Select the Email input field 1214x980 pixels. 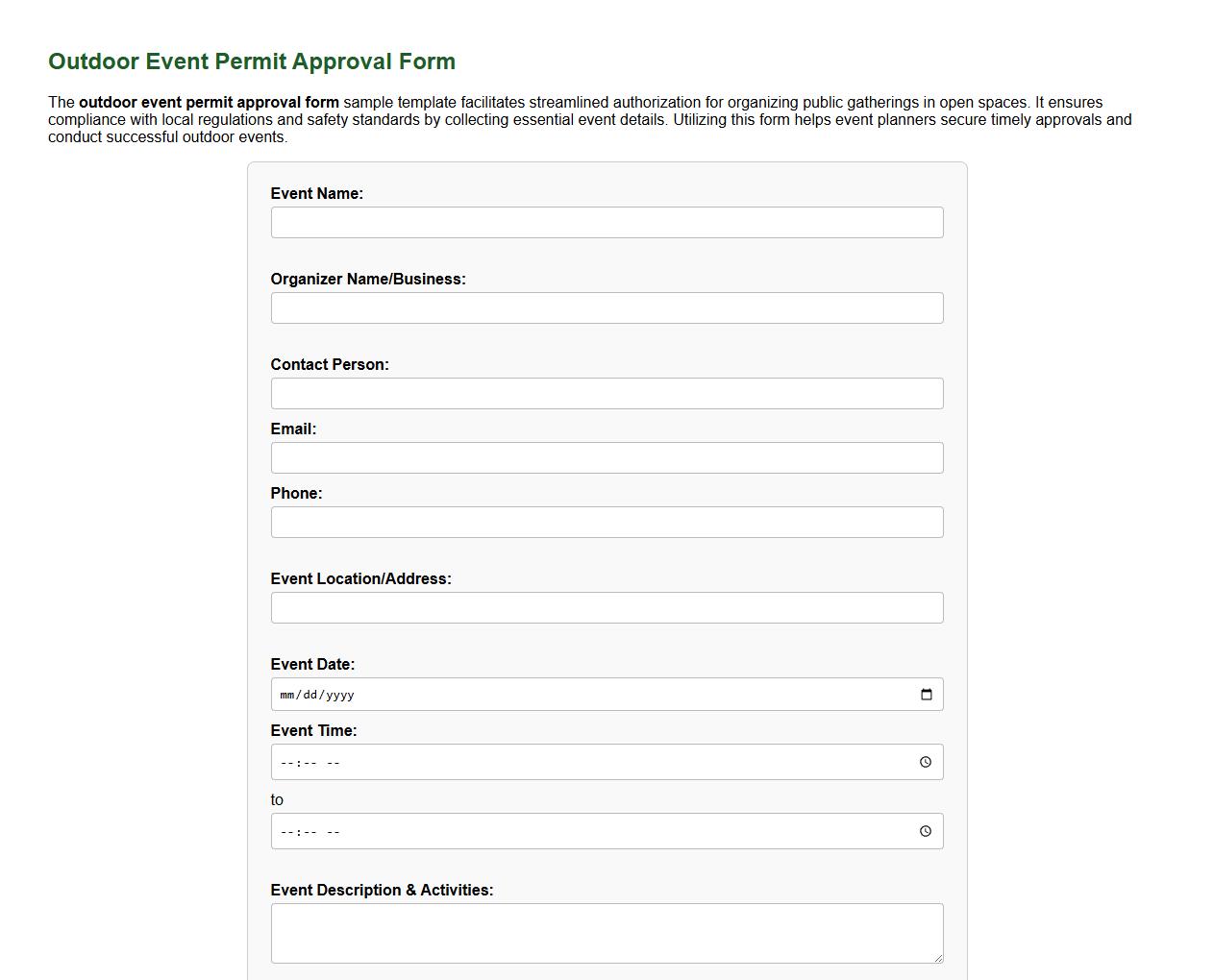click(607, 457)
